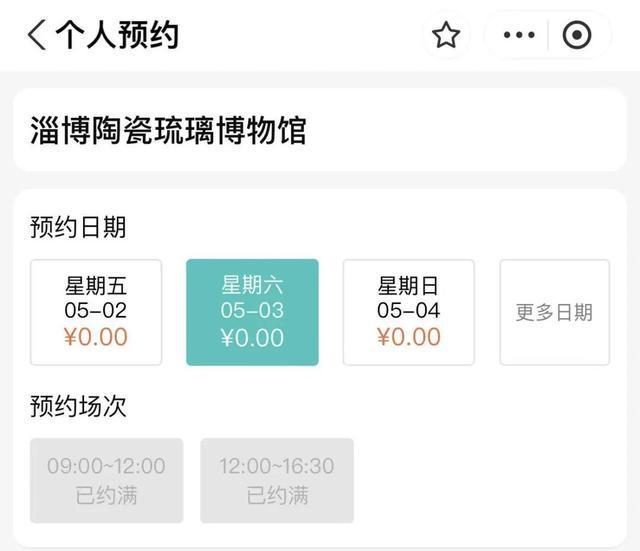640x551 pixels.
Task: Choose the 星期日 05-04 date card
Action: [409, 312]
